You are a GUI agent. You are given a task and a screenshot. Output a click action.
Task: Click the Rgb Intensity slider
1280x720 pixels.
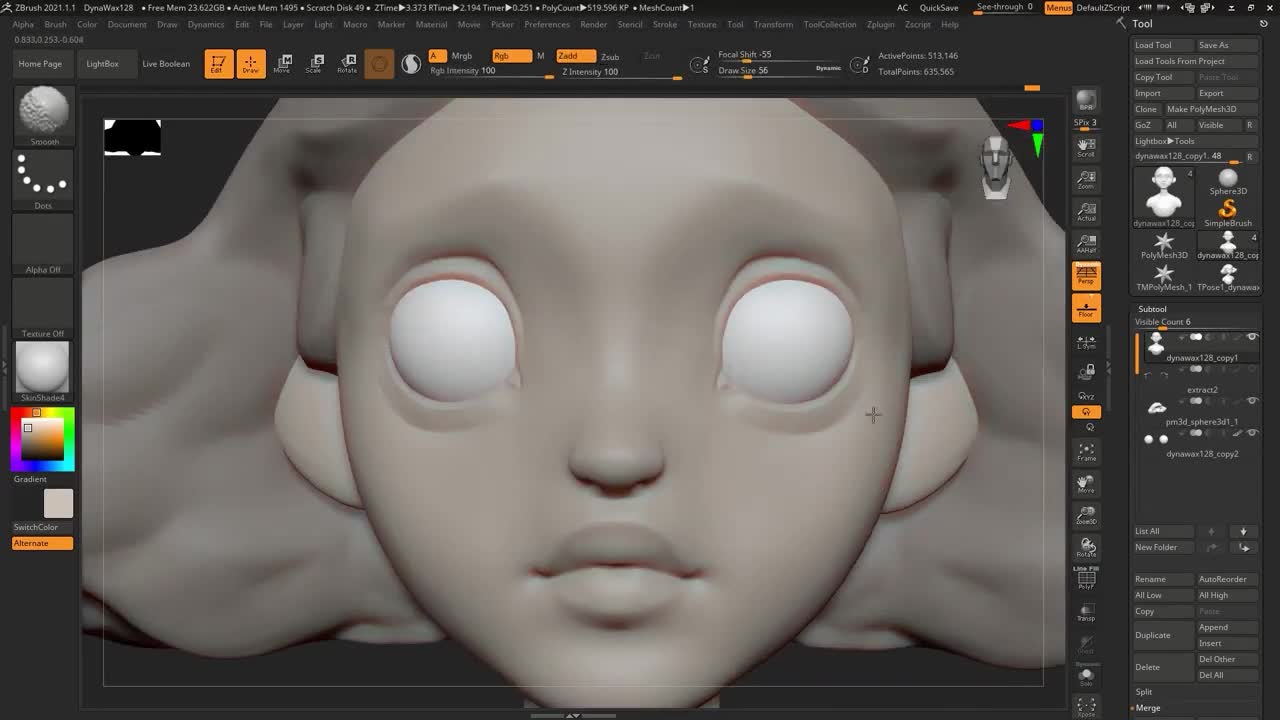[x=490, y=72]
